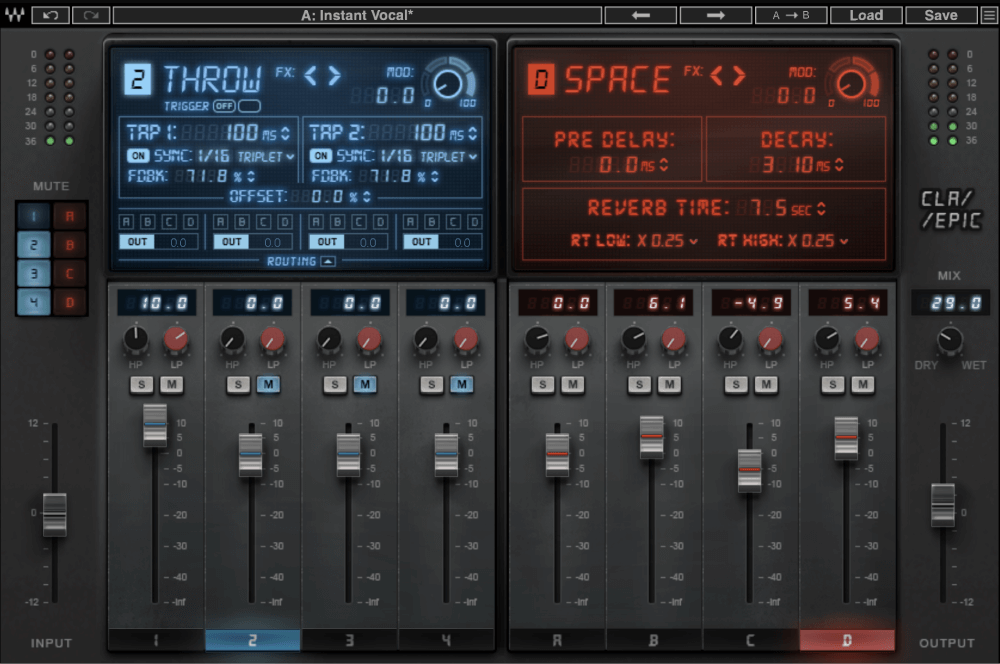This screenshot has height=664, width=1000.
Task: Solo delay channel 1
Action: (x=142, y=385)
